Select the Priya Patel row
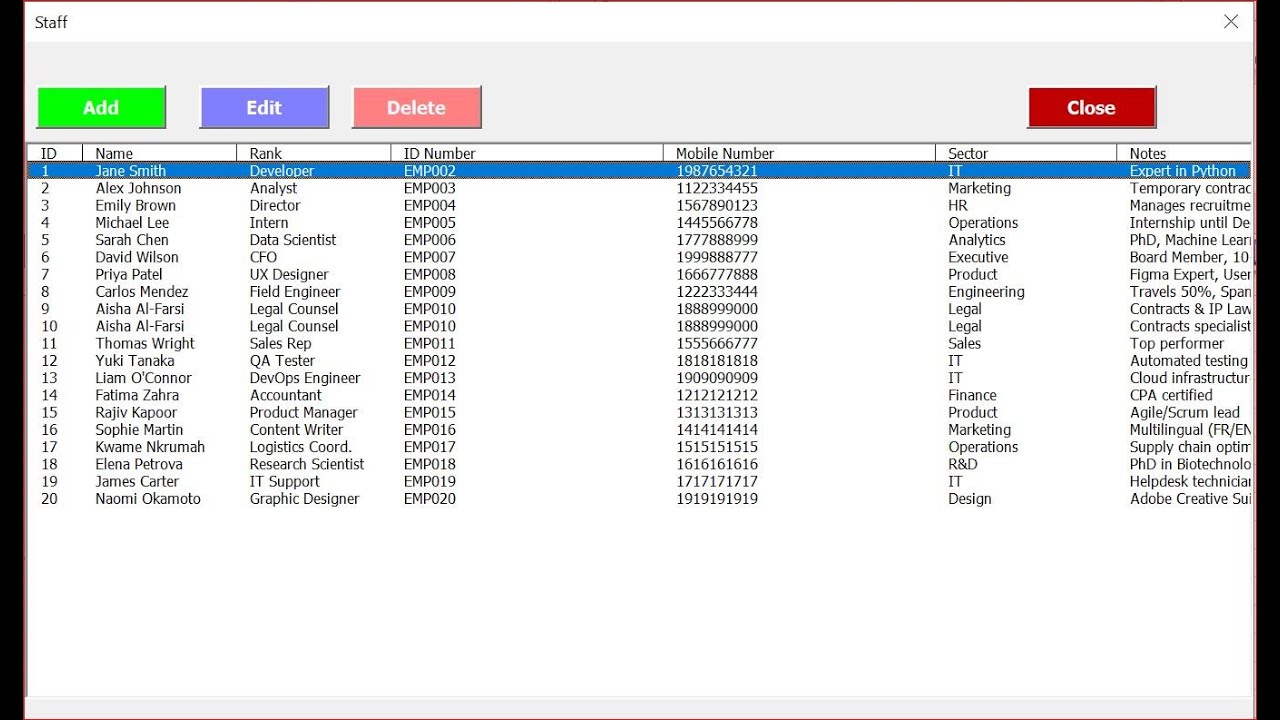 [639, 274]
